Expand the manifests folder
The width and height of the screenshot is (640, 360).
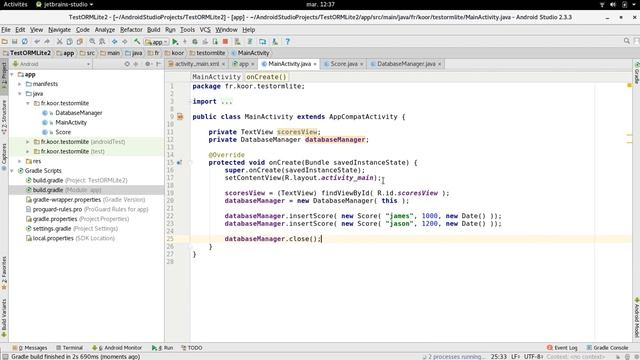click(20, 84)
